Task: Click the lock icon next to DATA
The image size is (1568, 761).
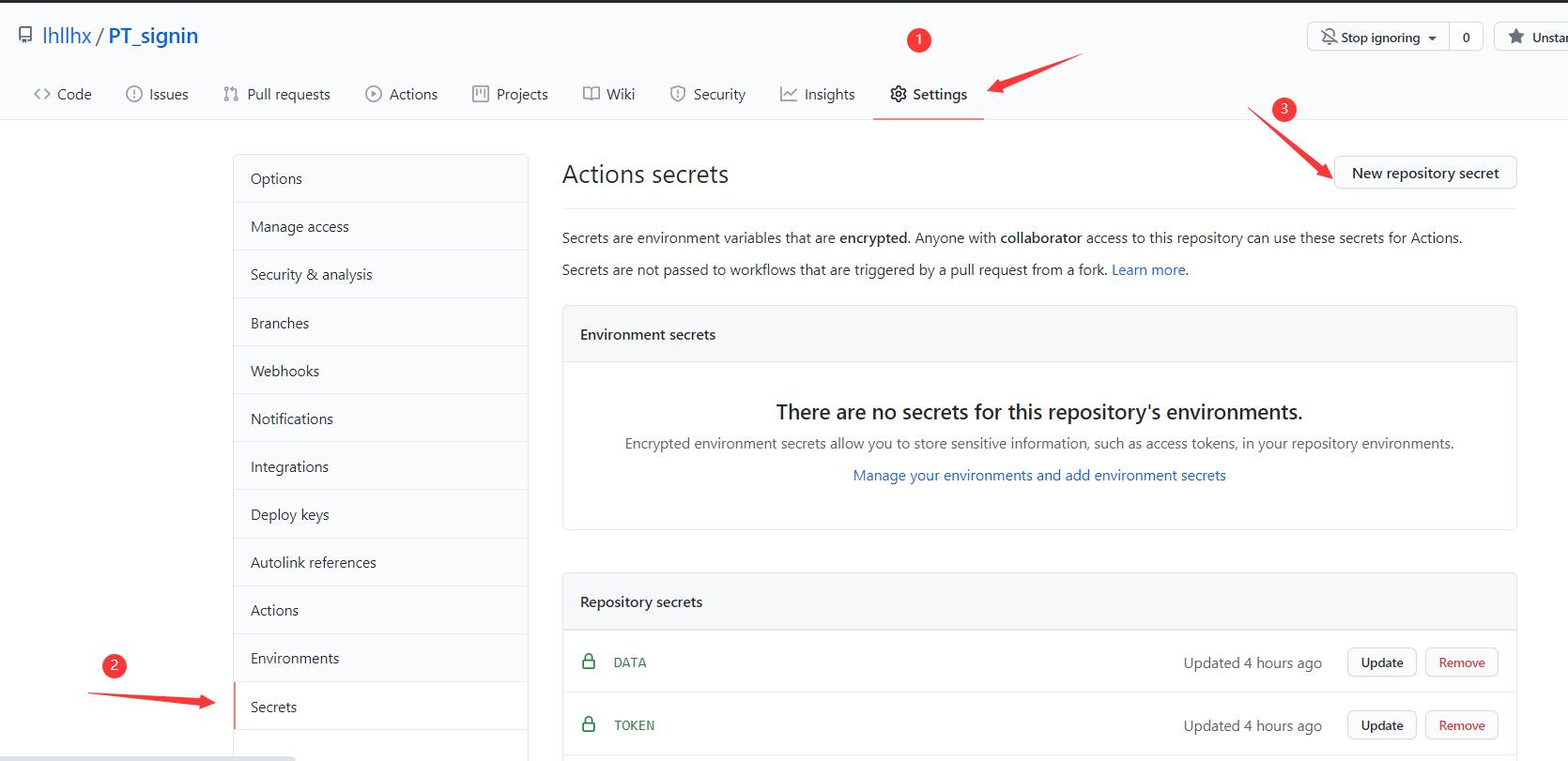Action: point(589,662)
